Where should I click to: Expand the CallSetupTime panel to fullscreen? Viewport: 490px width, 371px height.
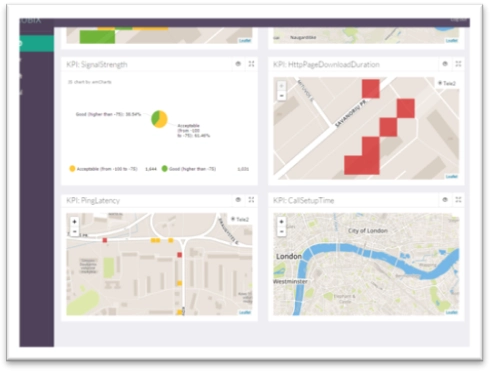458,200
